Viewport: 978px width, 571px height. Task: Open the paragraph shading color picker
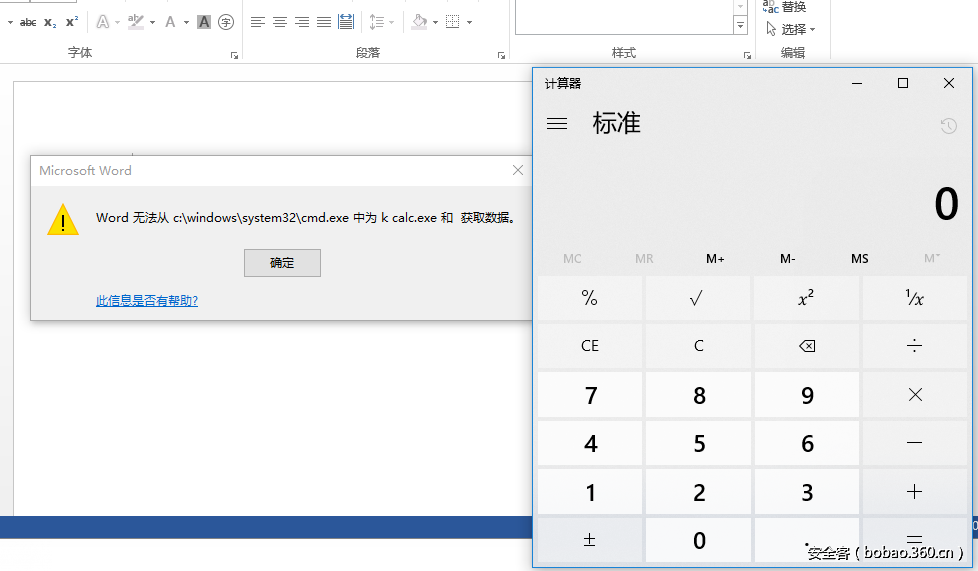pyautogui.click(x=436, y=22)
